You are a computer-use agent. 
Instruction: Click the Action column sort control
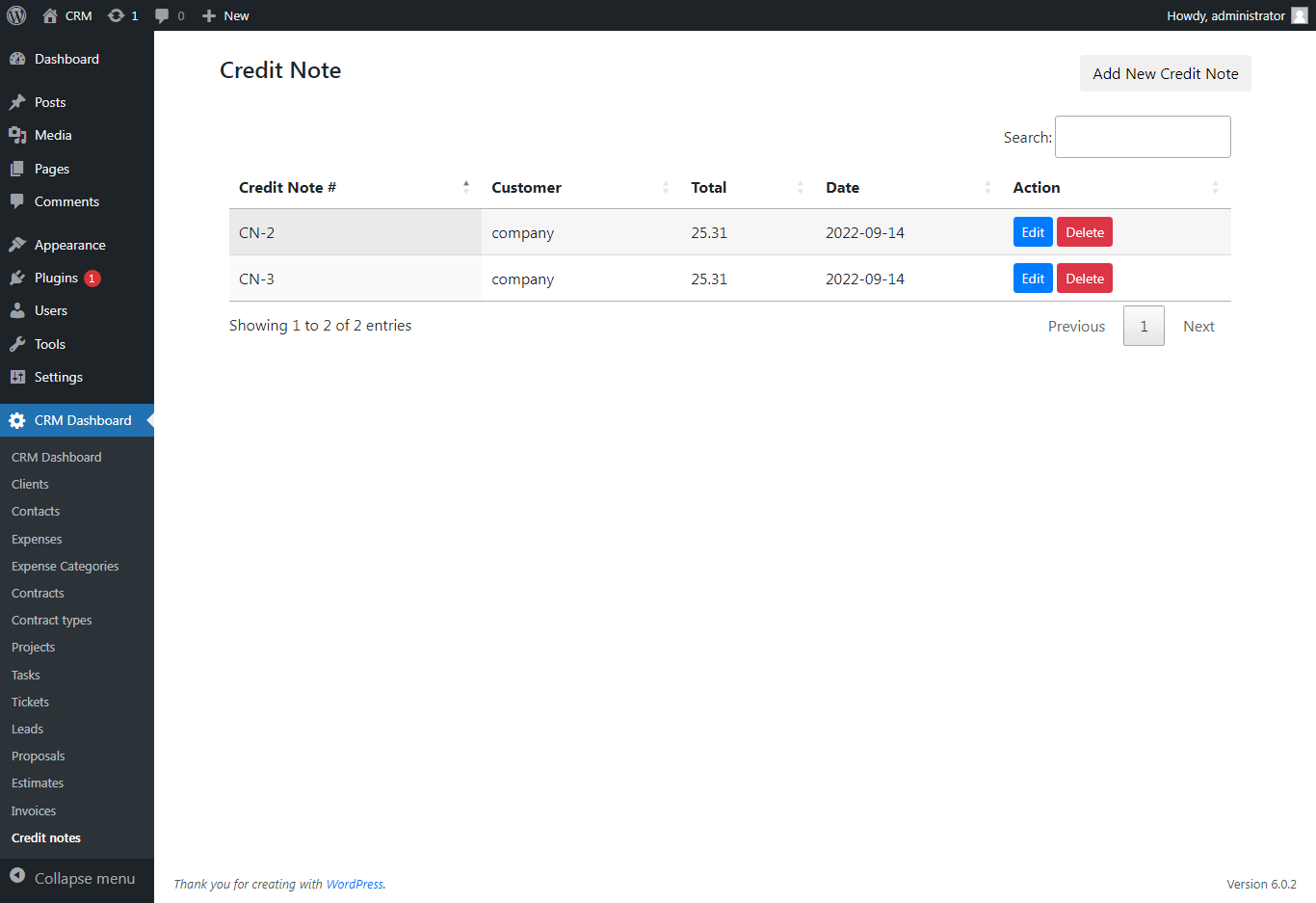coord(1215,187)
